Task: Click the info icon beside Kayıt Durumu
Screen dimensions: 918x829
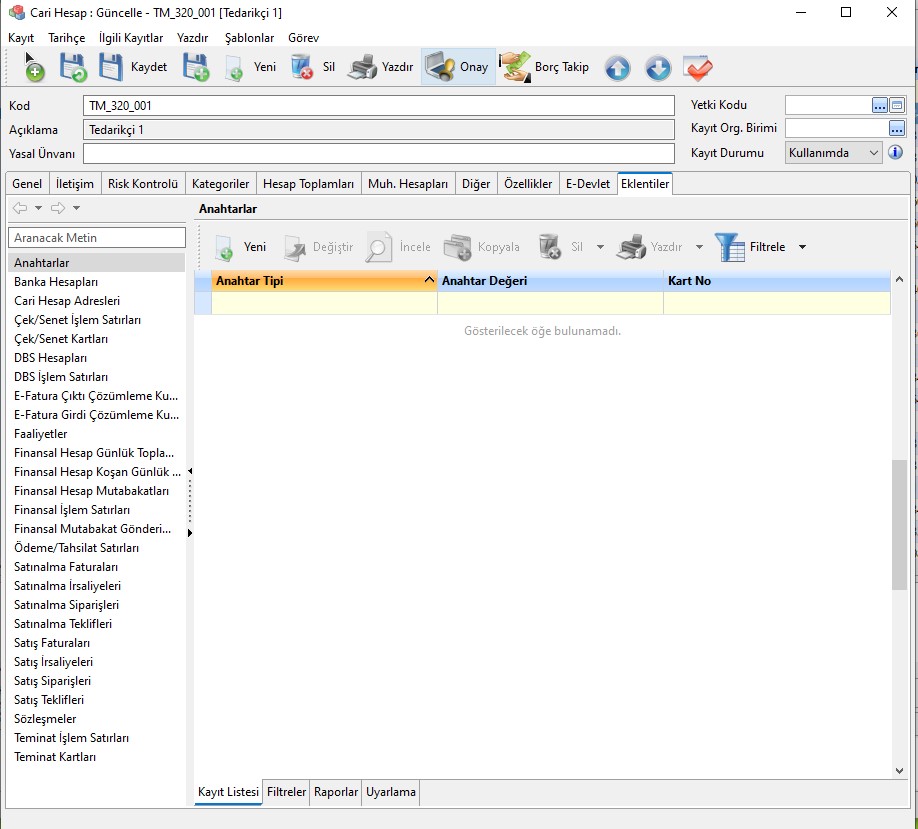Action: pos(896,153)
